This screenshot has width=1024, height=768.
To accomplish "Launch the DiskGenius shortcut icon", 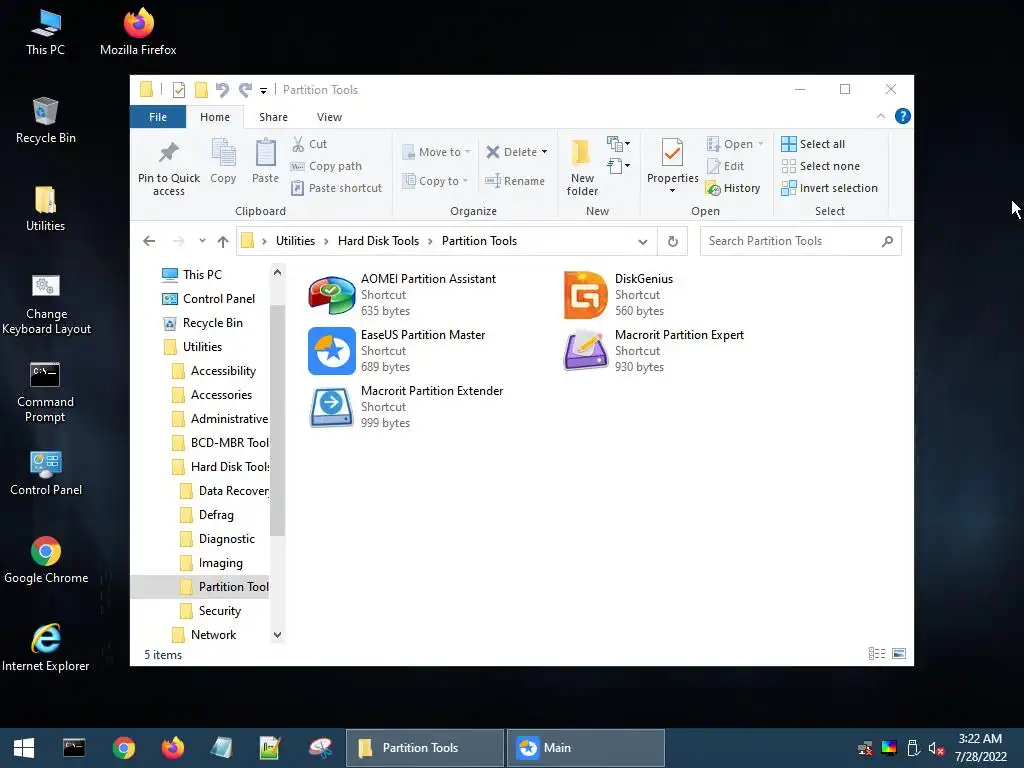I will [585, 295].
